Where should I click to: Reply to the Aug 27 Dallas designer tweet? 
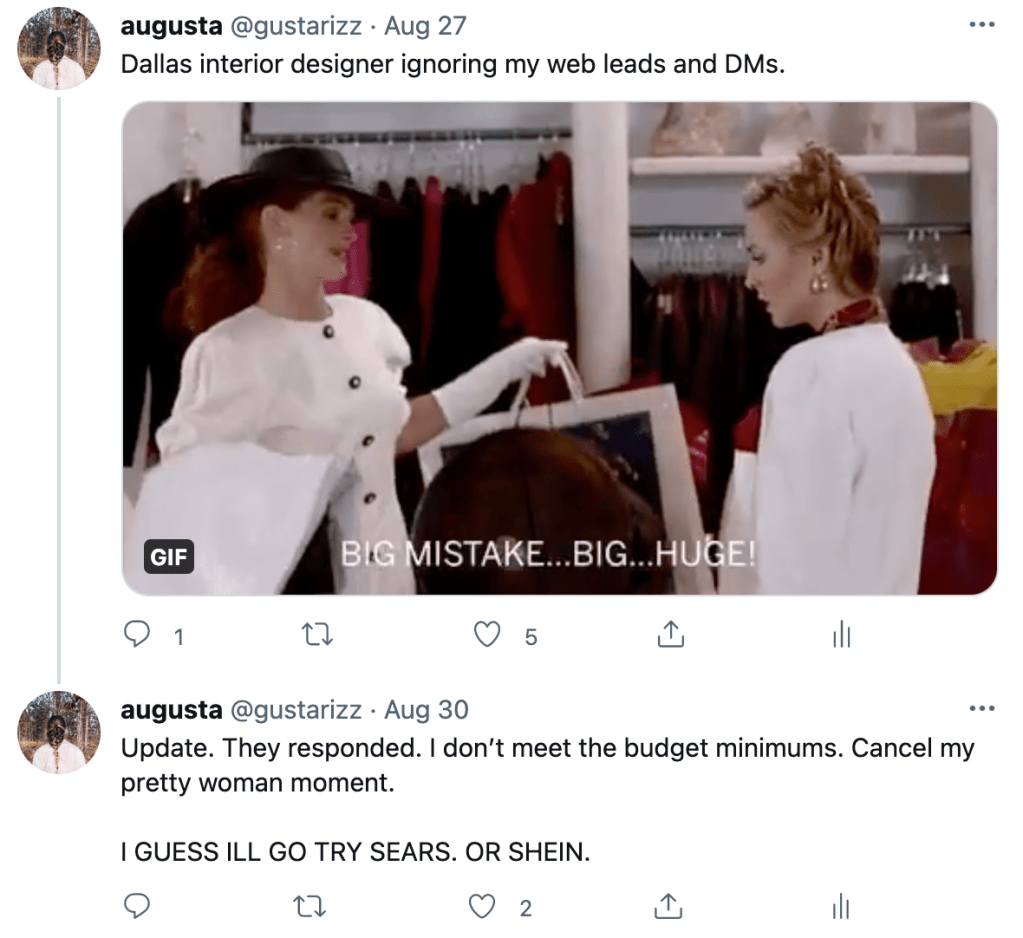click(137, 634)
